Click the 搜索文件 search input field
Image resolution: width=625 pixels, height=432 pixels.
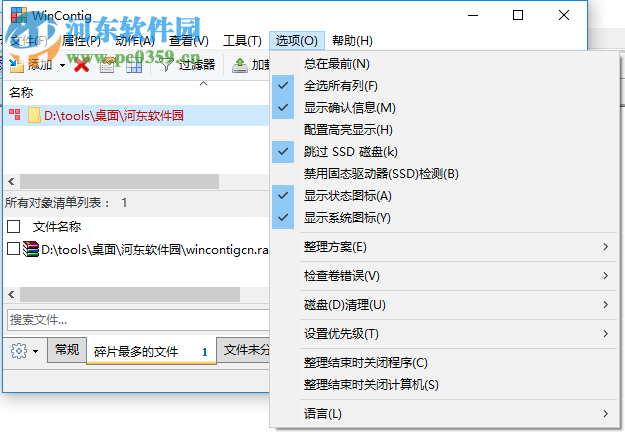click(138, 320)
